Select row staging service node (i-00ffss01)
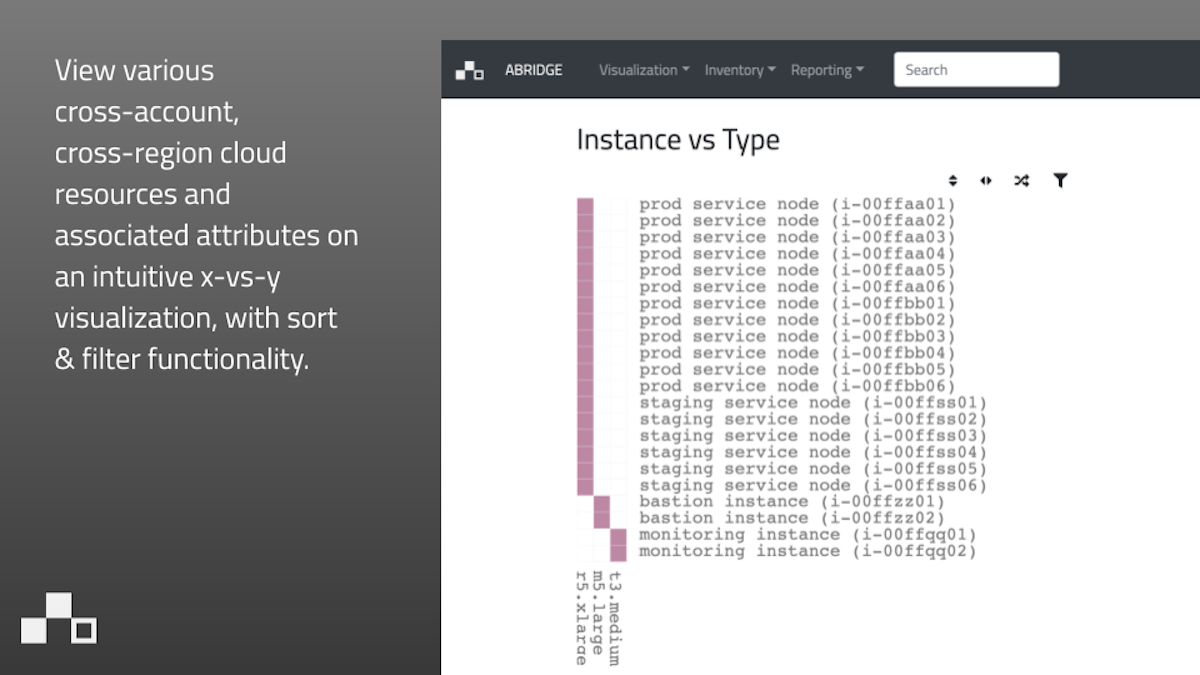 coord(813,403)
